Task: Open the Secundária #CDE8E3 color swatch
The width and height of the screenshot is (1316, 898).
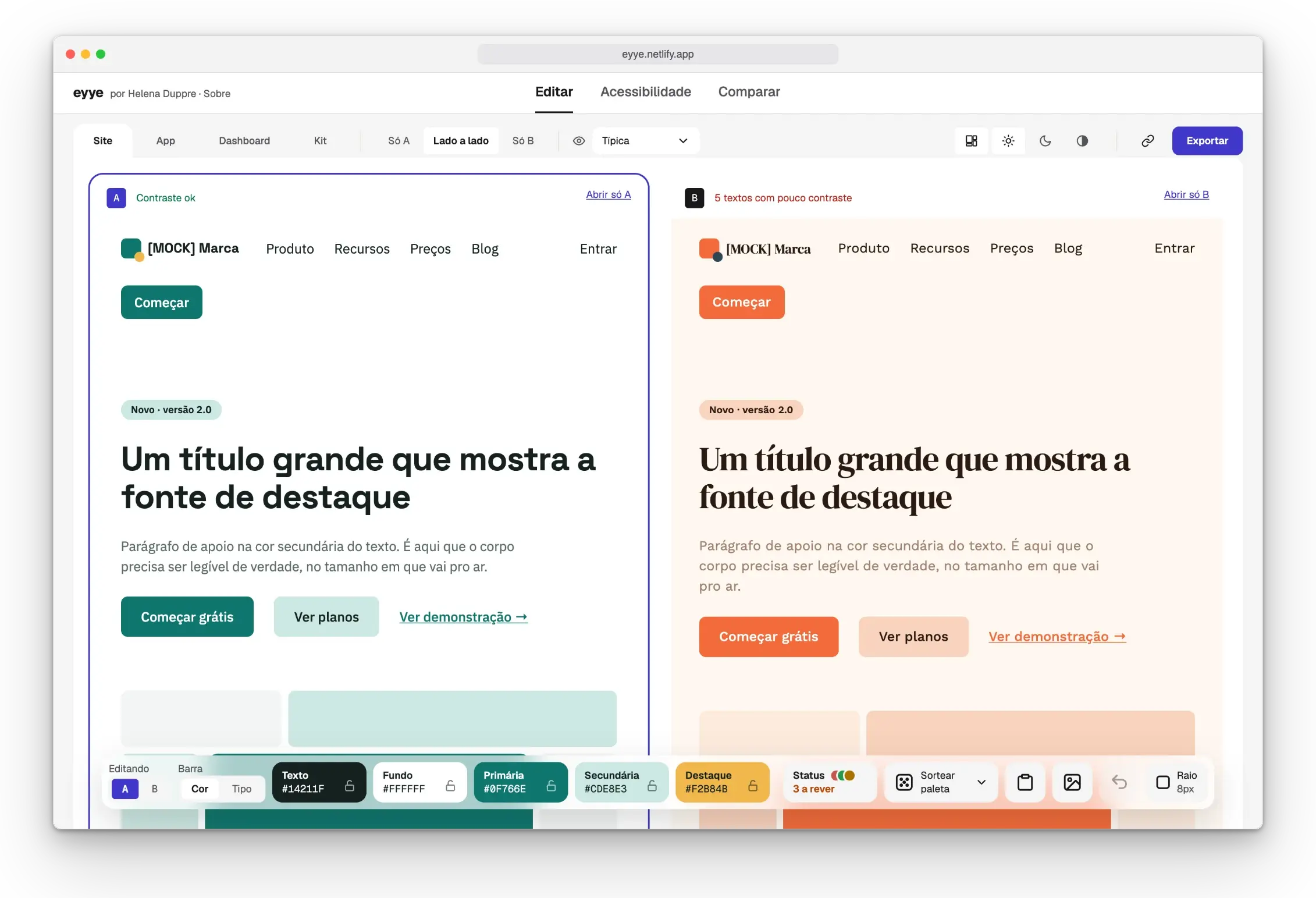Action: click(x=621, y=782)
